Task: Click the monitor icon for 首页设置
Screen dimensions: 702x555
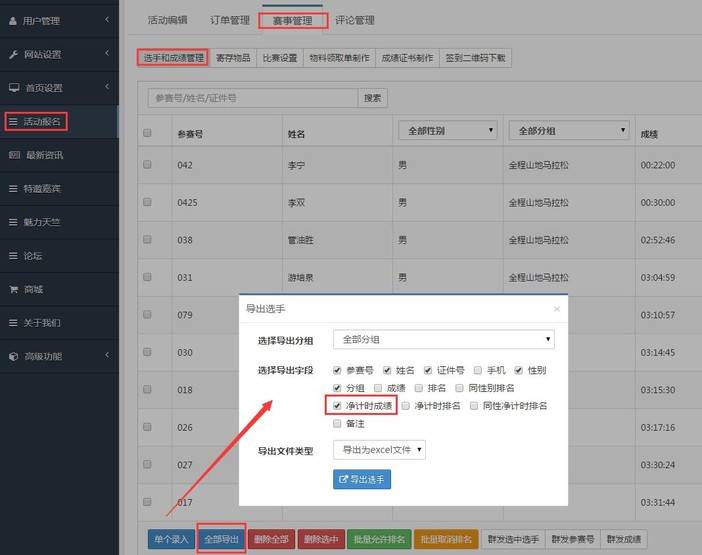Action: coord(13,88)
